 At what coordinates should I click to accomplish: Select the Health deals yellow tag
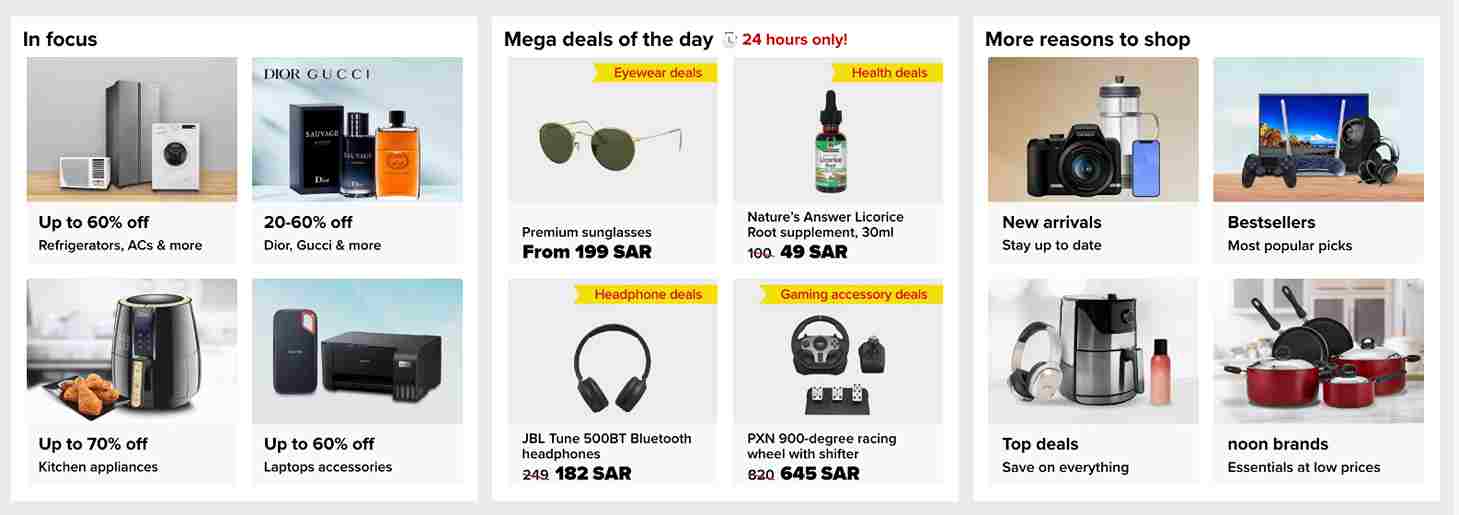[x=887, y=73]
